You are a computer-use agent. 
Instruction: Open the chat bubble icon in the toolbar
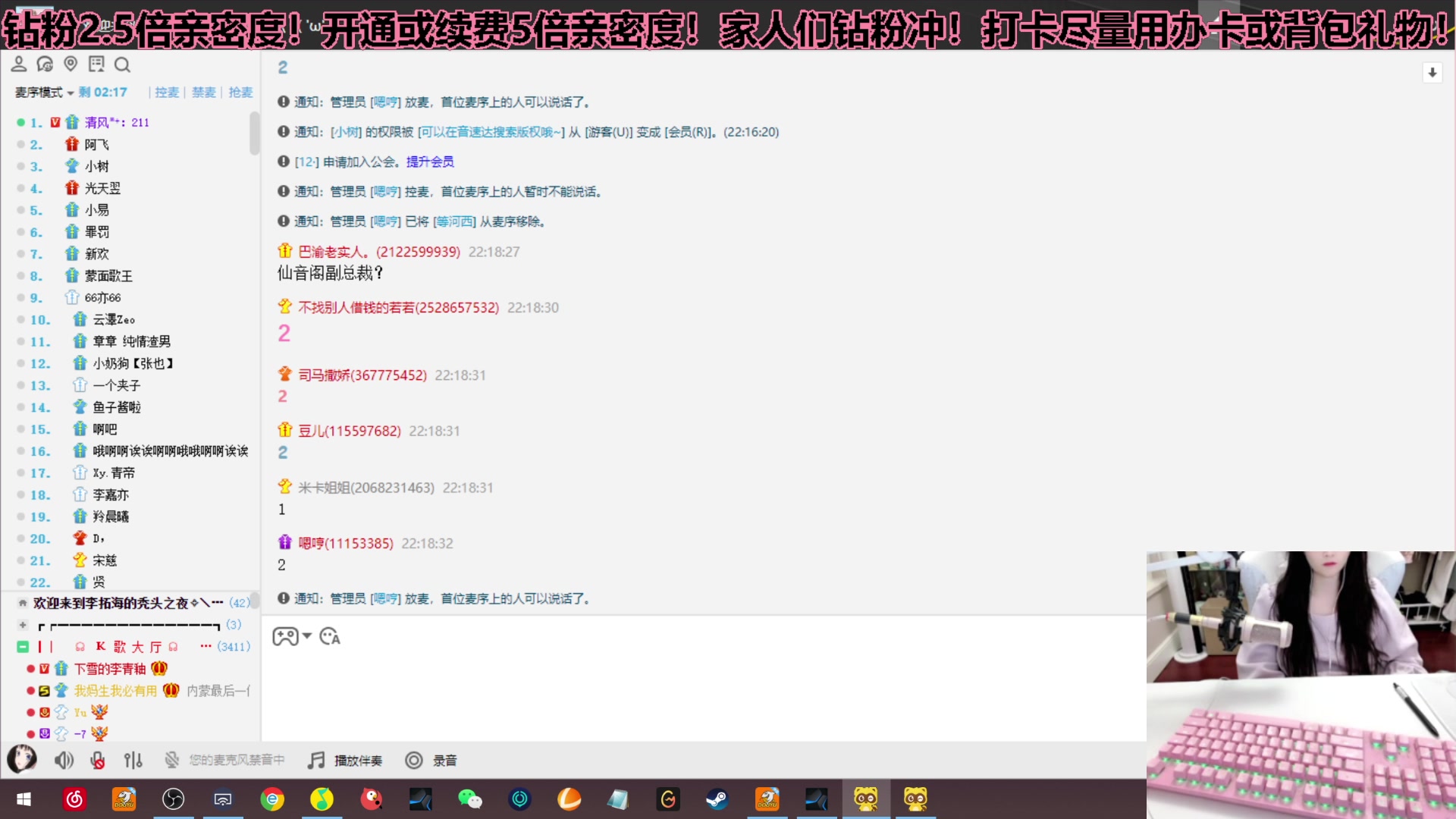point(45,64)
